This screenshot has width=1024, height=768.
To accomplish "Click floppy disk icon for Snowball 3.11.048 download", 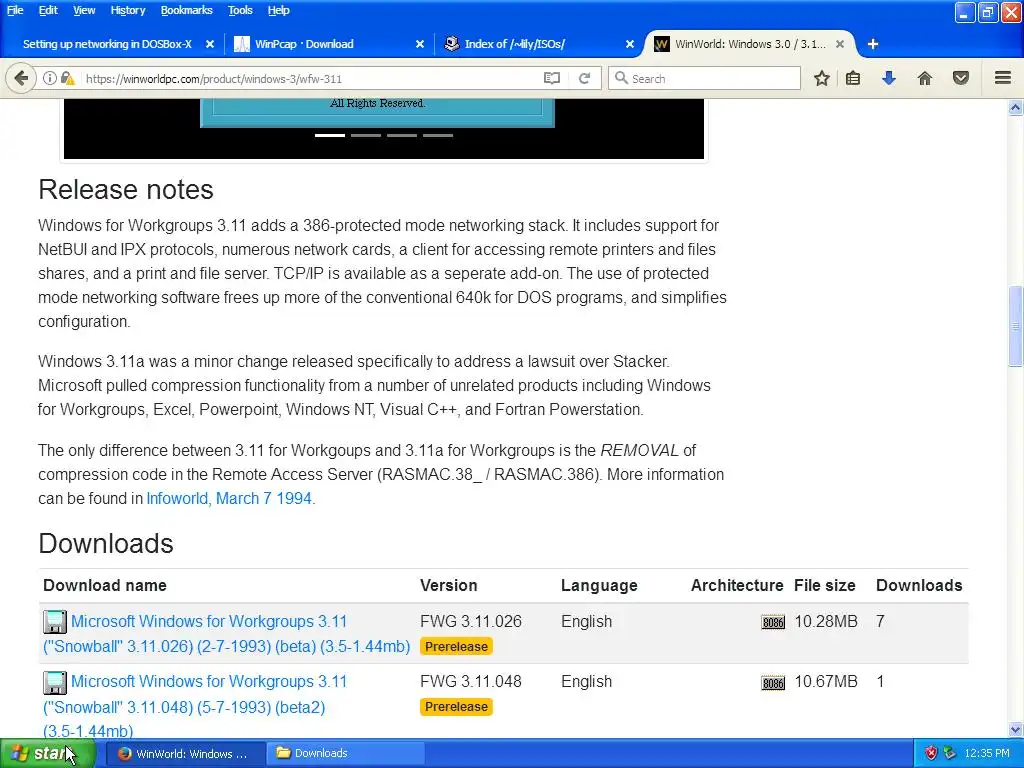I will click(x=55, y=682).
